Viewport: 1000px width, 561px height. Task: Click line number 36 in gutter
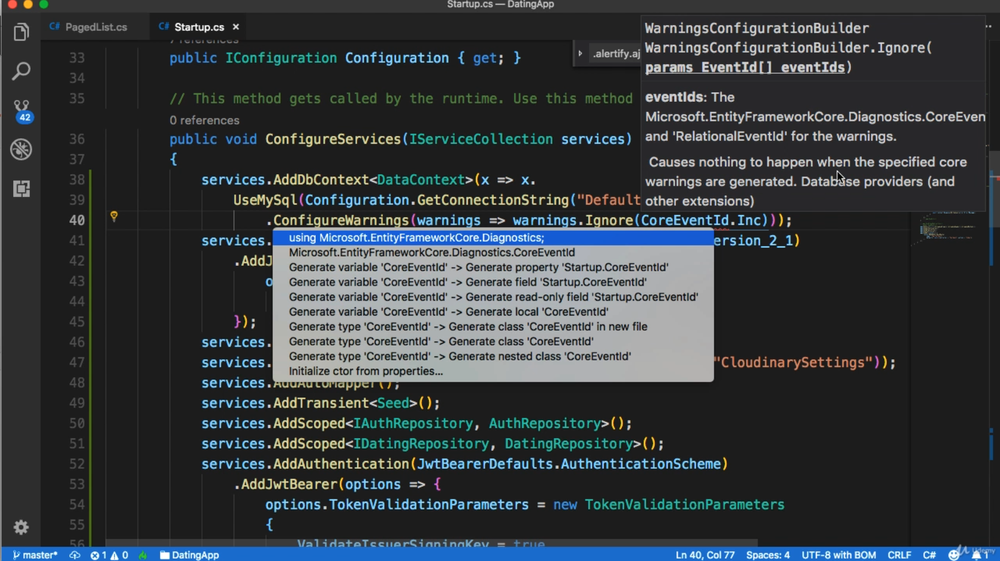pos(77,139)
